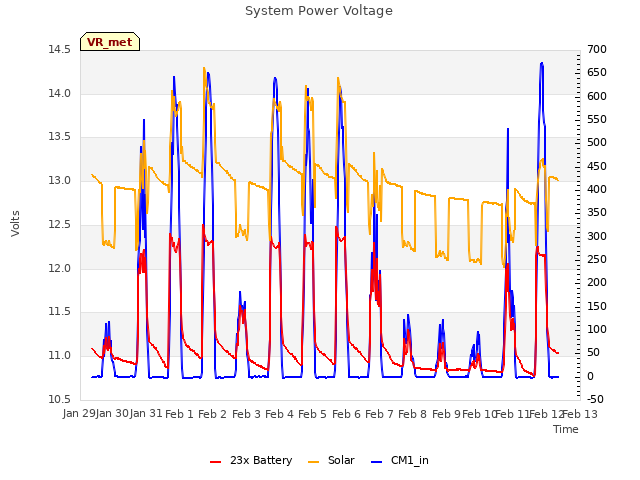Viewport: 640px width, 480px height.
Task: Click the 13.0 volts axis value
Action: (x=59, y=180)
